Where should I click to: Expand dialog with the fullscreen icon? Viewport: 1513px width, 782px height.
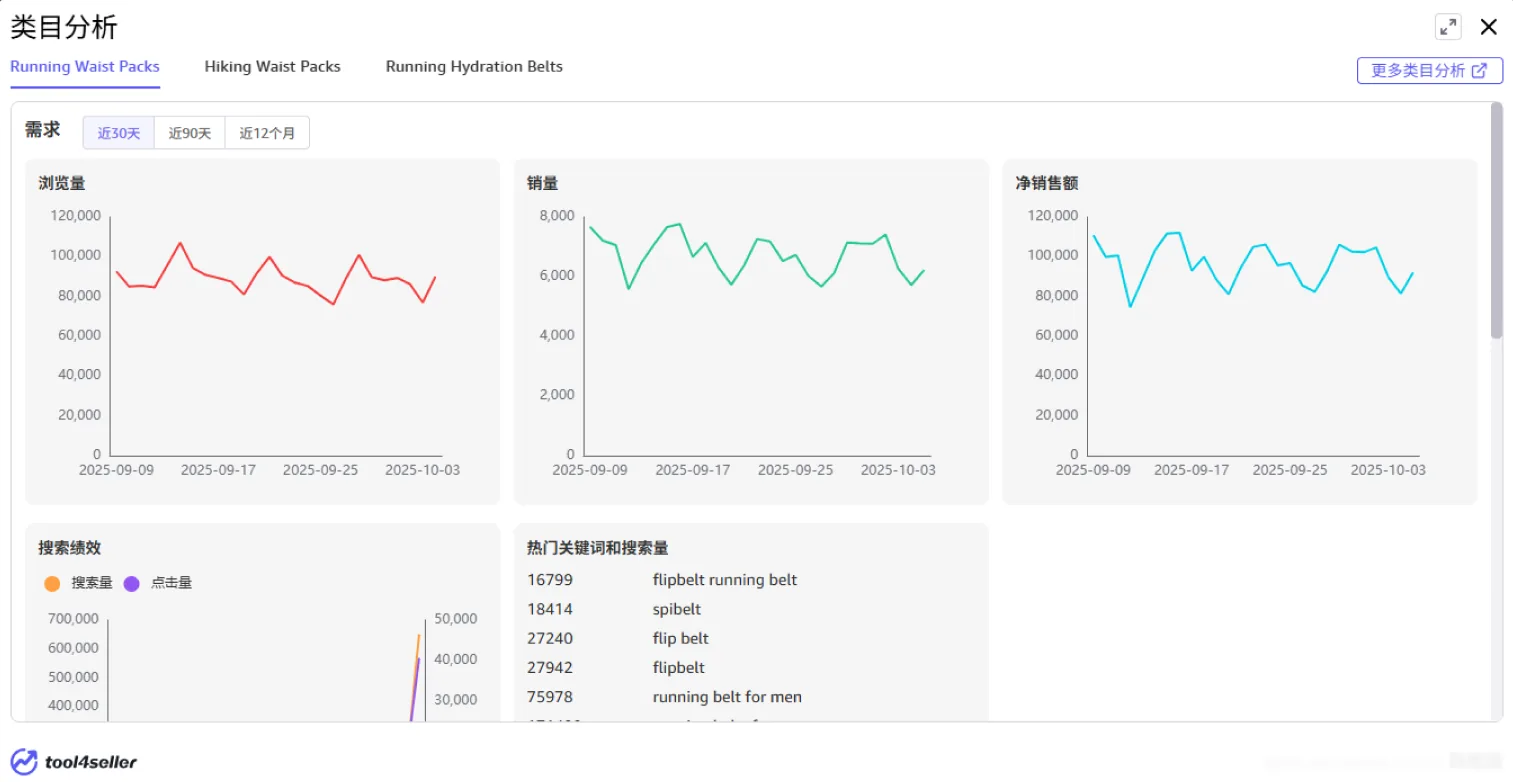pos(1447,27)
